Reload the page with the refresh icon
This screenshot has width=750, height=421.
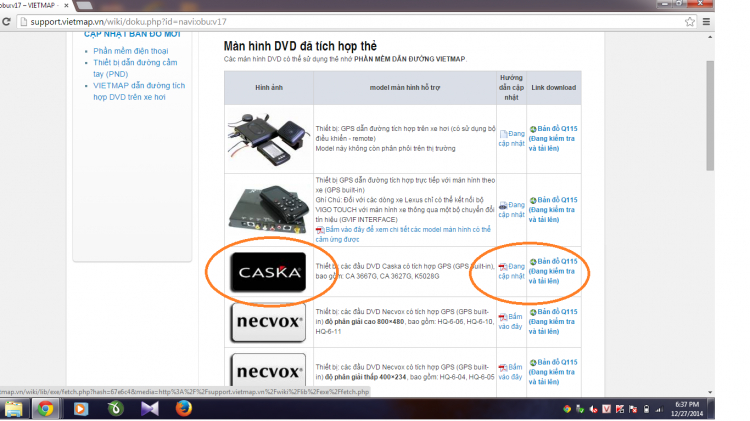(6, 22)
